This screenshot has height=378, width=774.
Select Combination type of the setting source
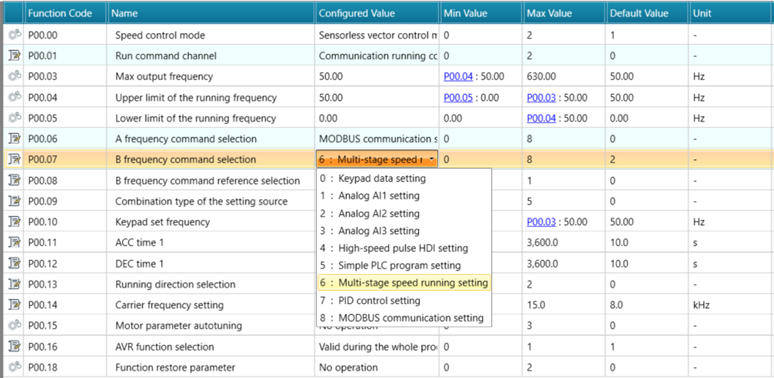tap(211, 201)
